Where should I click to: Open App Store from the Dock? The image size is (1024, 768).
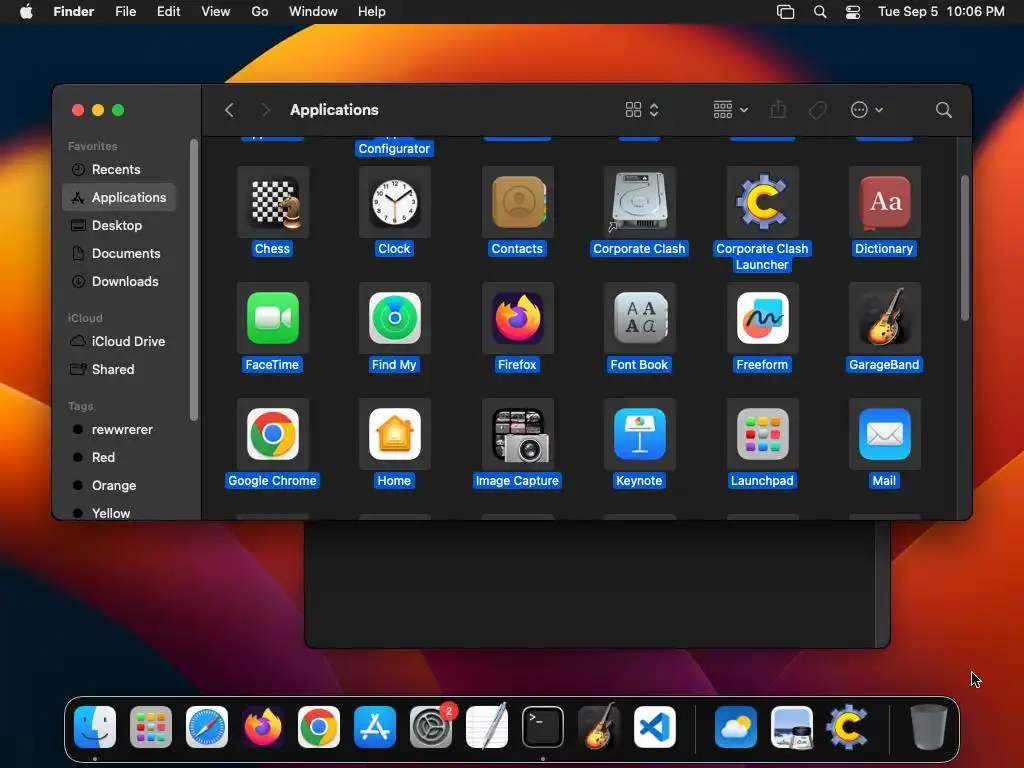click(375, 727)
